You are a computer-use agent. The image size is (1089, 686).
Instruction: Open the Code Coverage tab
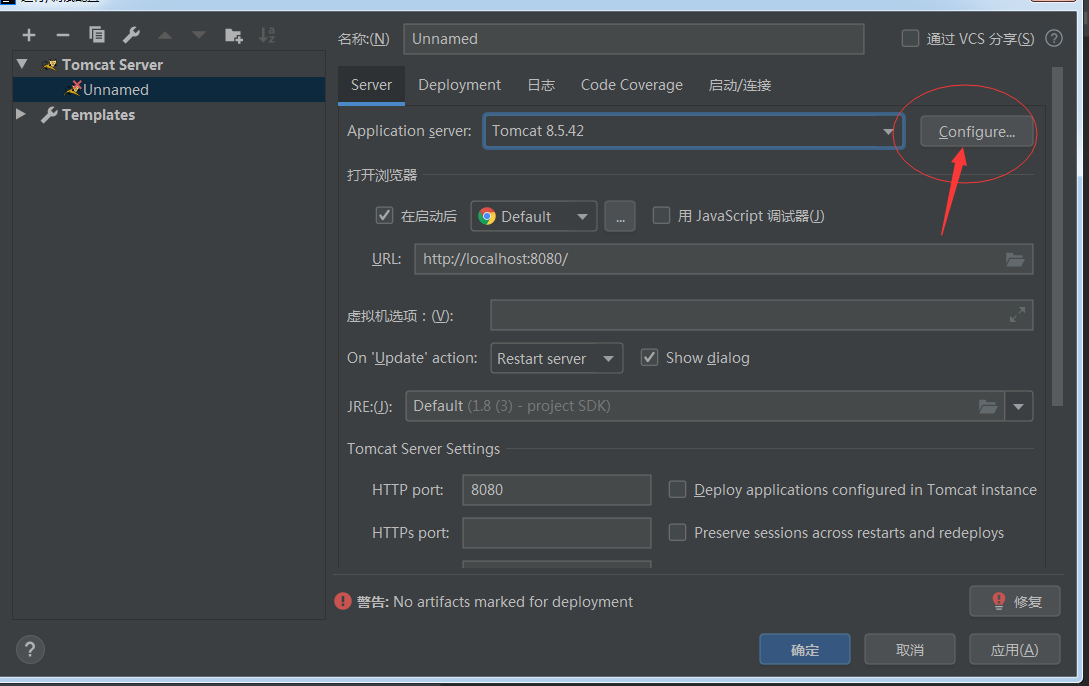tap(631, 85)
